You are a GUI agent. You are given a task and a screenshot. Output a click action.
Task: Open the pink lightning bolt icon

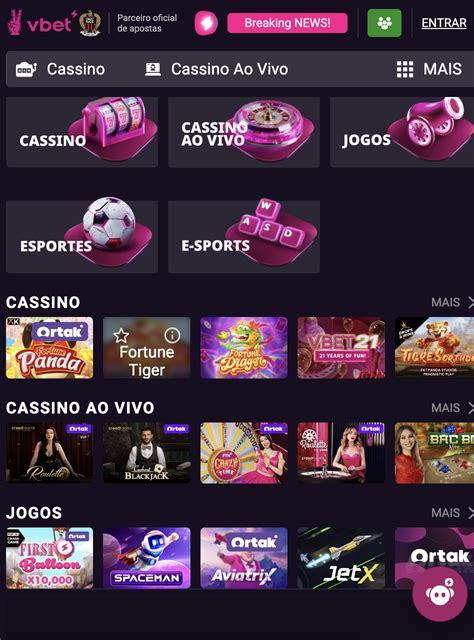206,23
